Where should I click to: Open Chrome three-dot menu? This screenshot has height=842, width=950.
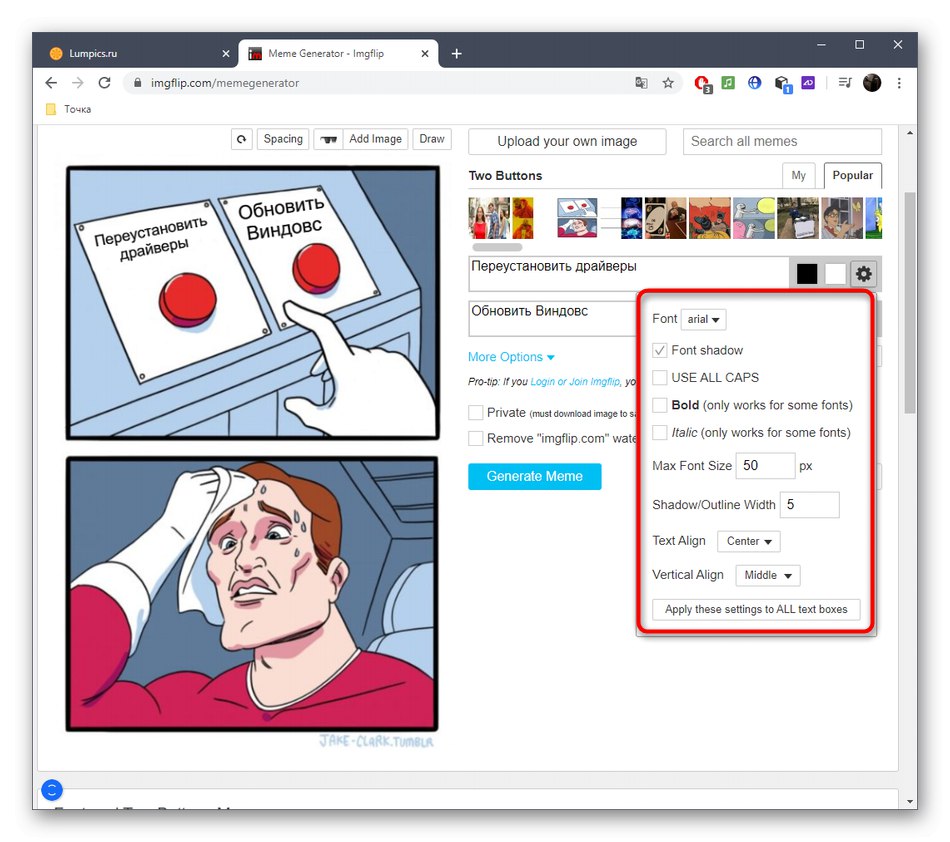899,83
